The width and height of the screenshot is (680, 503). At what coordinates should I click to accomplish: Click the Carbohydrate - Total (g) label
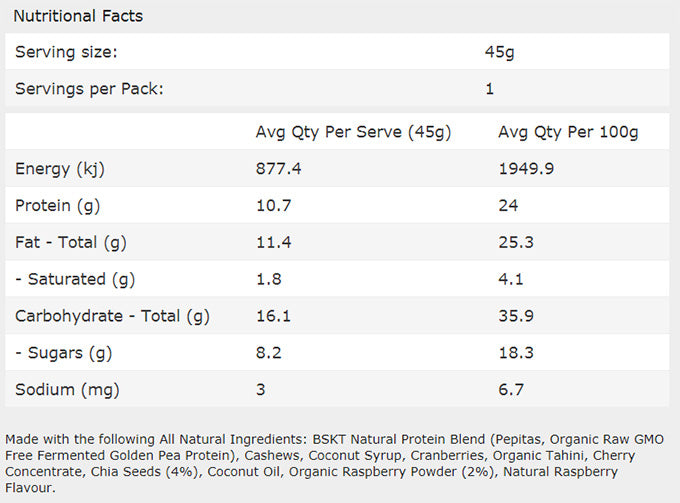click(x=112, y=316)
